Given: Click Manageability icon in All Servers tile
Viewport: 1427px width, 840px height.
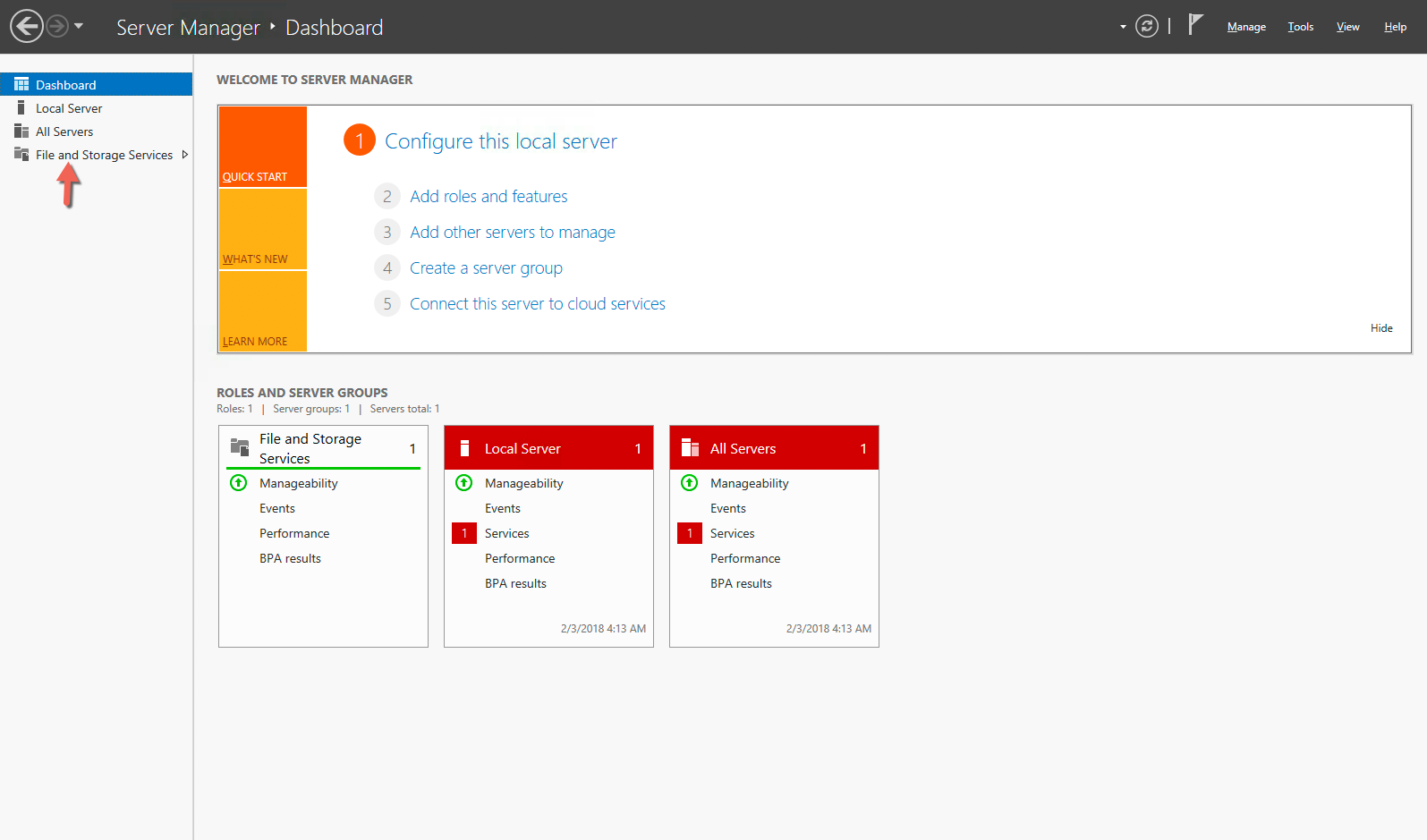Looking at the screenshot, I should click(690, 483).
